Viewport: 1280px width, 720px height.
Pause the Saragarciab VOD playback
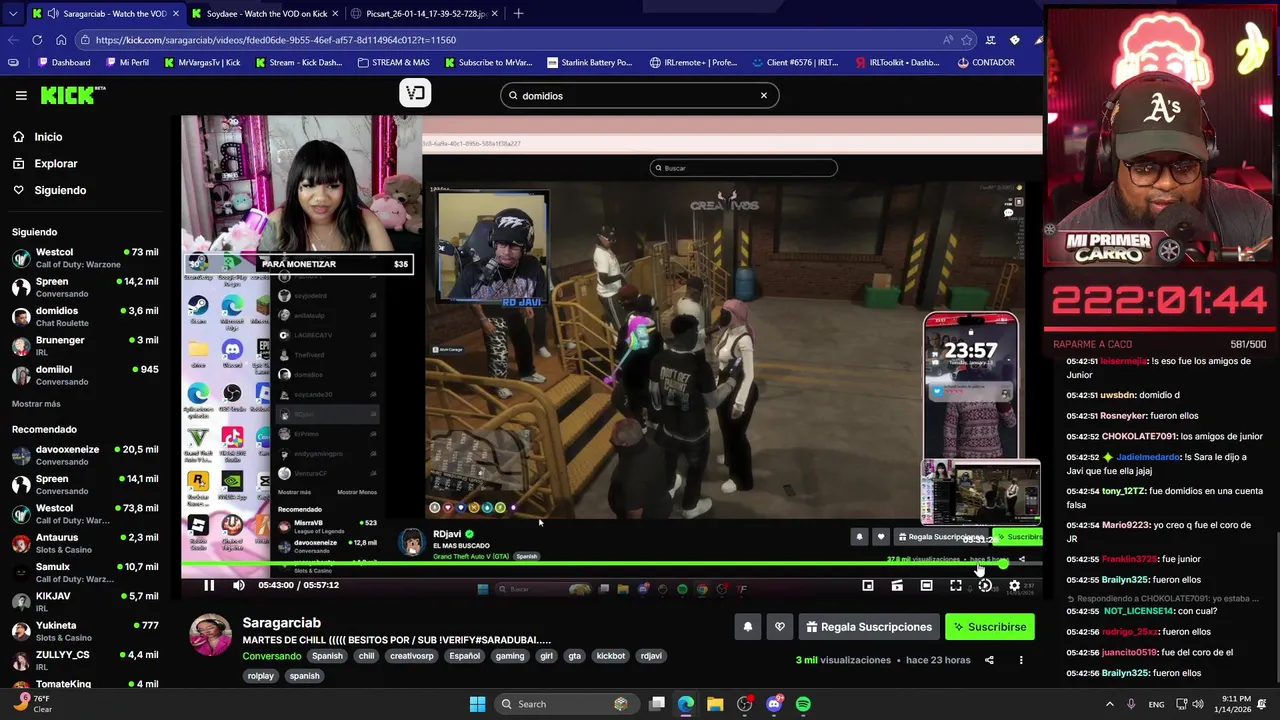point(209,585)
